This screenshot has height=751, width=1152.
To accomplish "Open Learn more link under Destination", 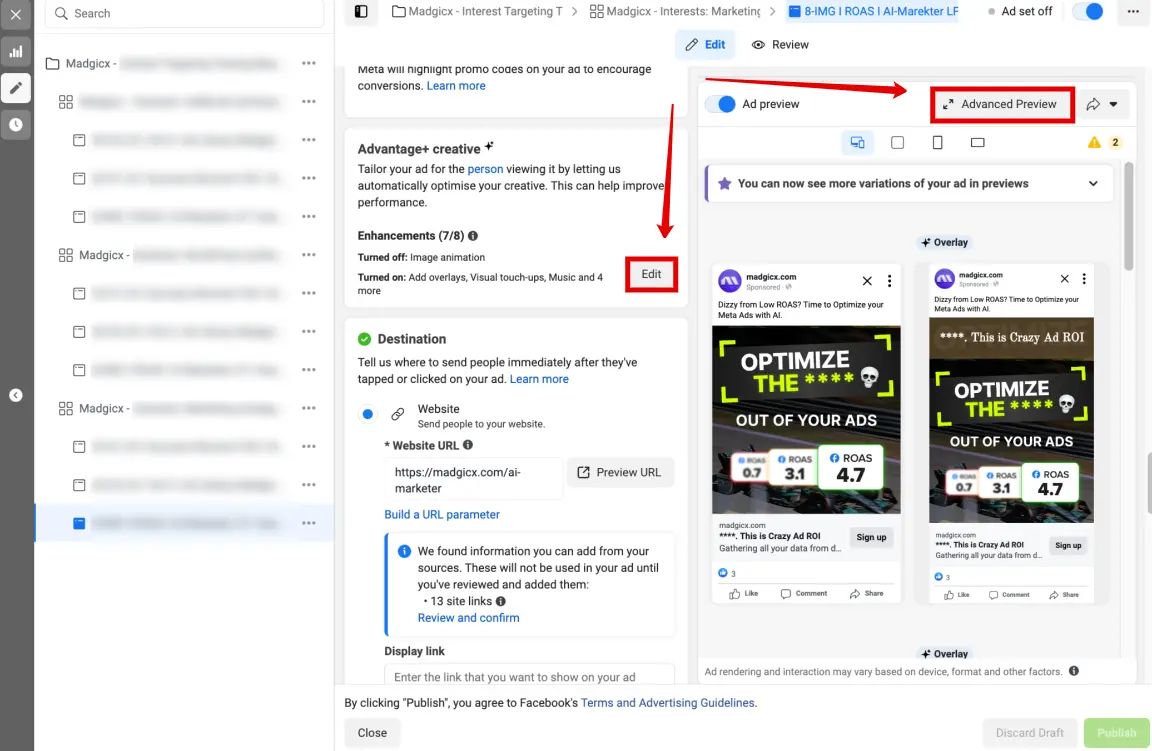I will [x=539, y=379].
